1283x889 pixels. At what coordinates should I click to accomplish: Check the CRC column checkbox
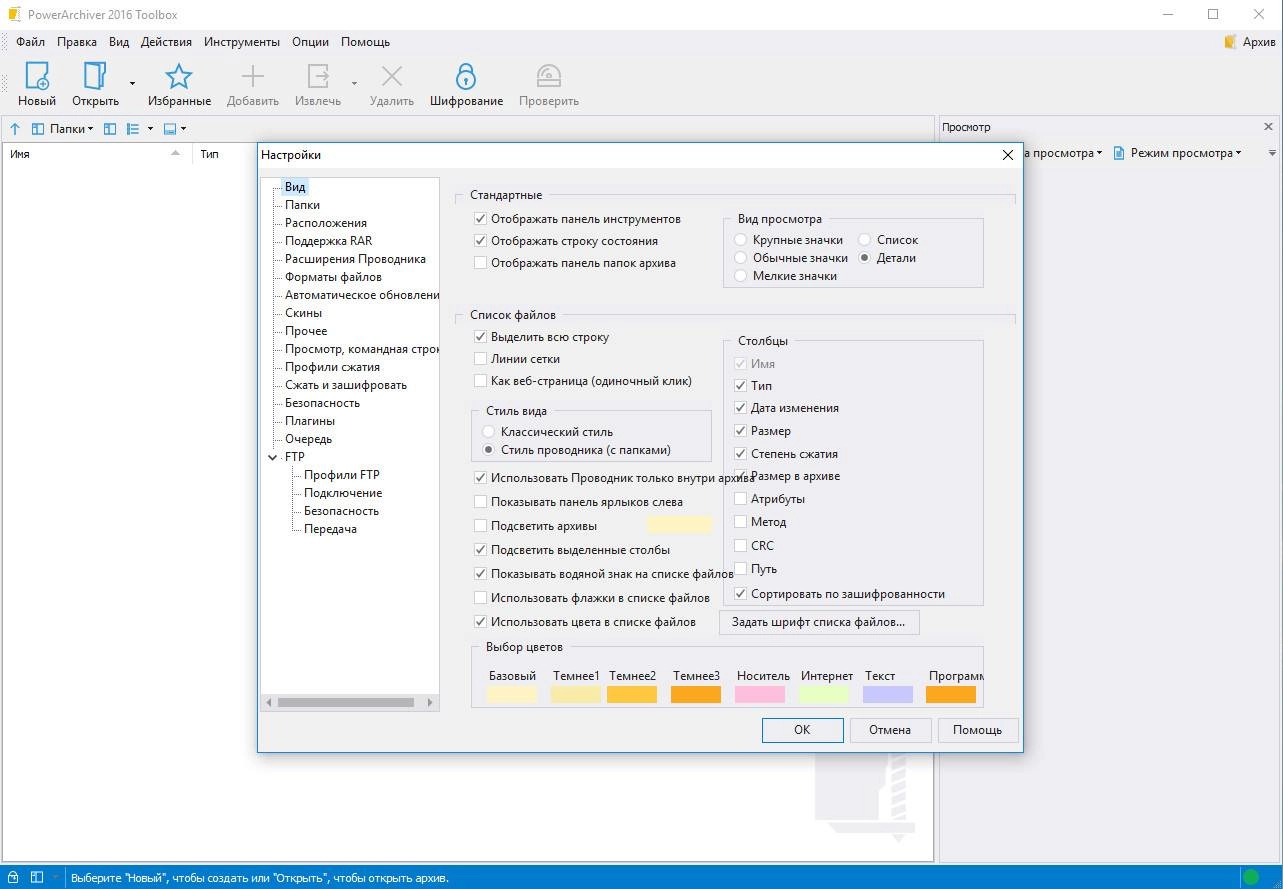[741, 546]
